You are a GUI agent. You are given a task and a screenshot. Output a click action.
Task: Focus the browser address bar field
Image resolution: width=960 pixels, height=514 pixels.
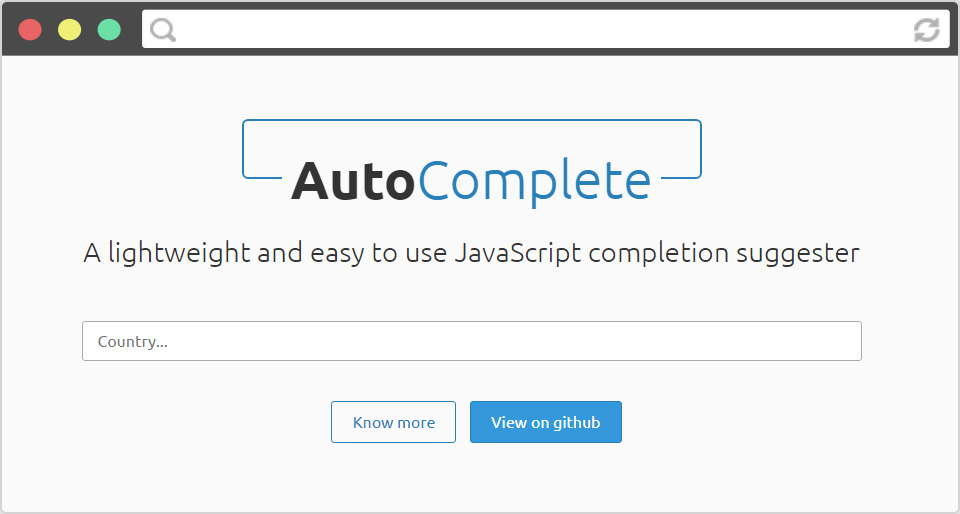pos(546,29)
